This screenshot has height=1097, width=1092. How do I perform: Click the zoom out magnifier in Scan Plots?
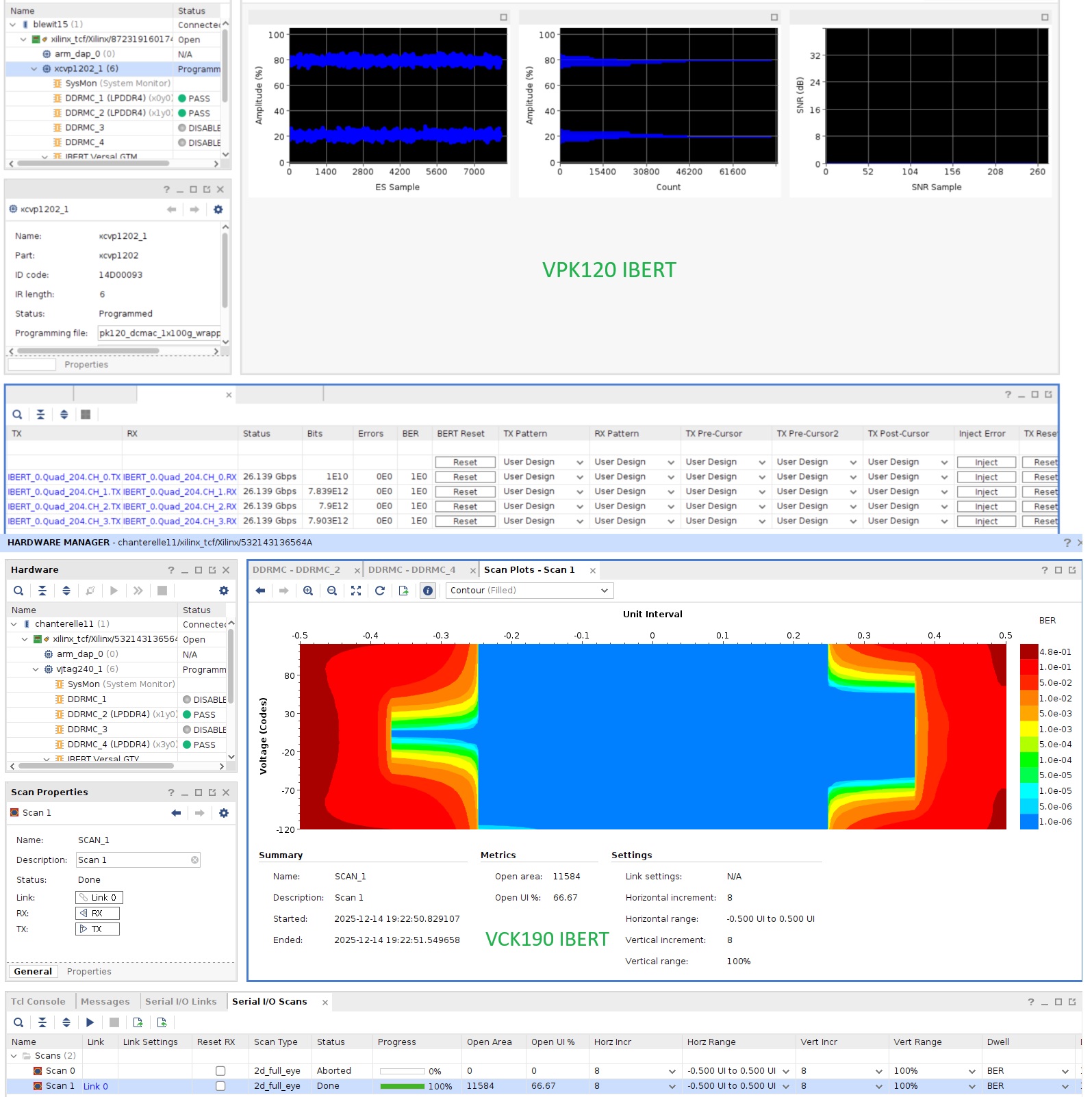[x=332, y=591]
